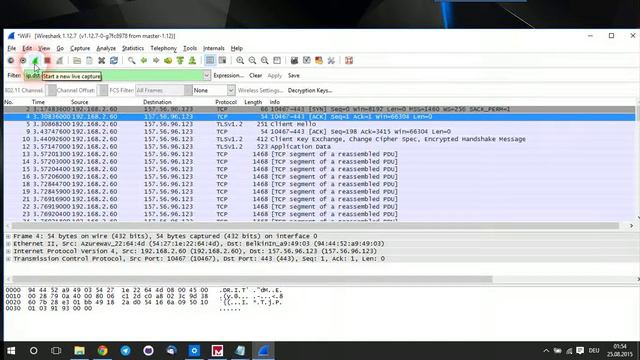Image resolution: width=640 pixels, height=360 pixels.
Task: Toggle packet list colorization icon
Action: point(210,61)
